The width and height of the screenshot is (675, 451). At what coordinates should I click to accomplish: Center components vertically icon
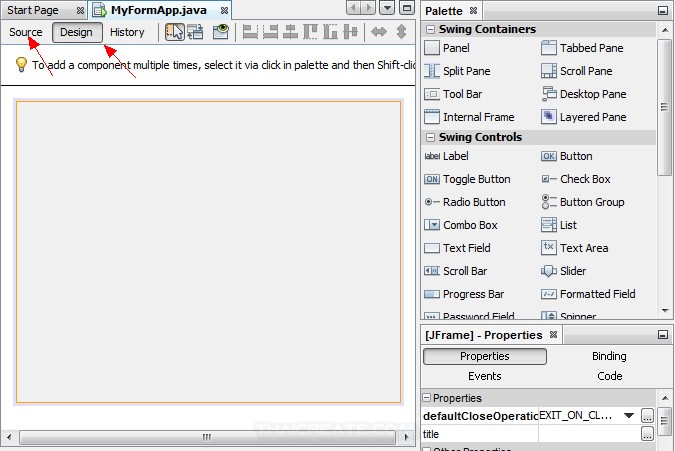350,32
